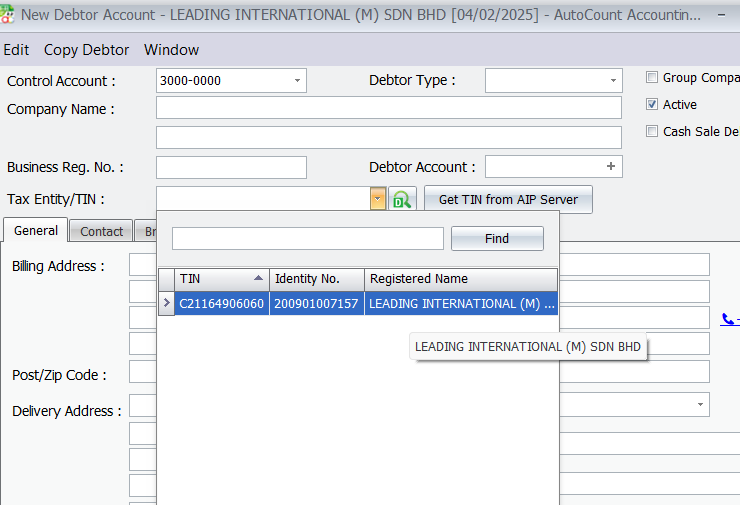The image size is (740, 505).
Task: Collapse the Tax Entity/TIN dropdown arrow
Action: pyautogui.click(x=378, y=199)
